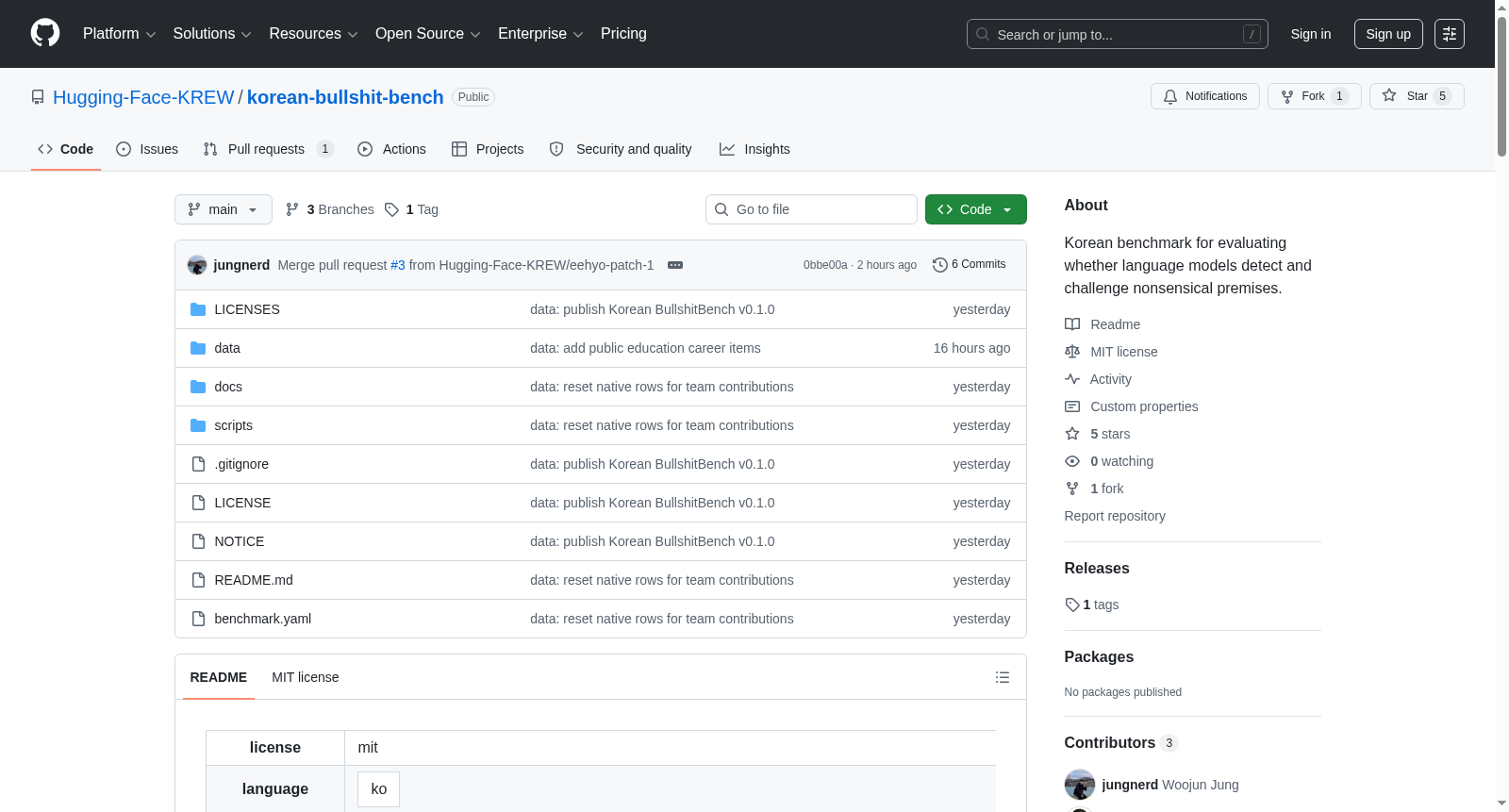
Task: Open the Contributors section heading
Action: click(1110, 743)
